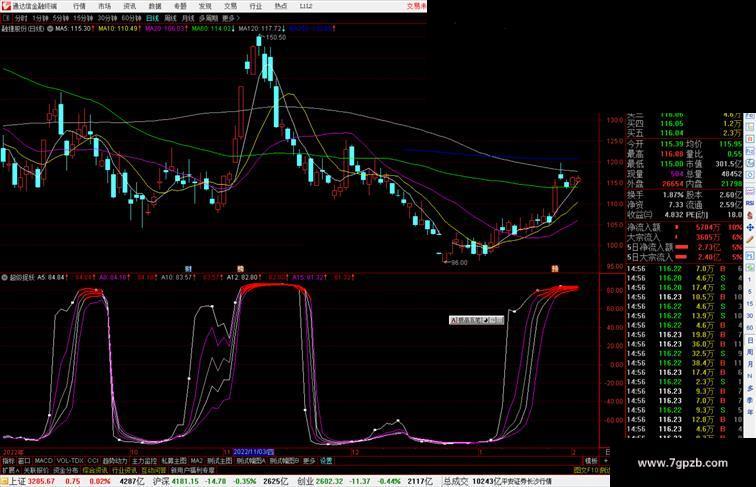Open the 互动问答 tab
The width and height of the screenshot is (756, 487).
154,470
